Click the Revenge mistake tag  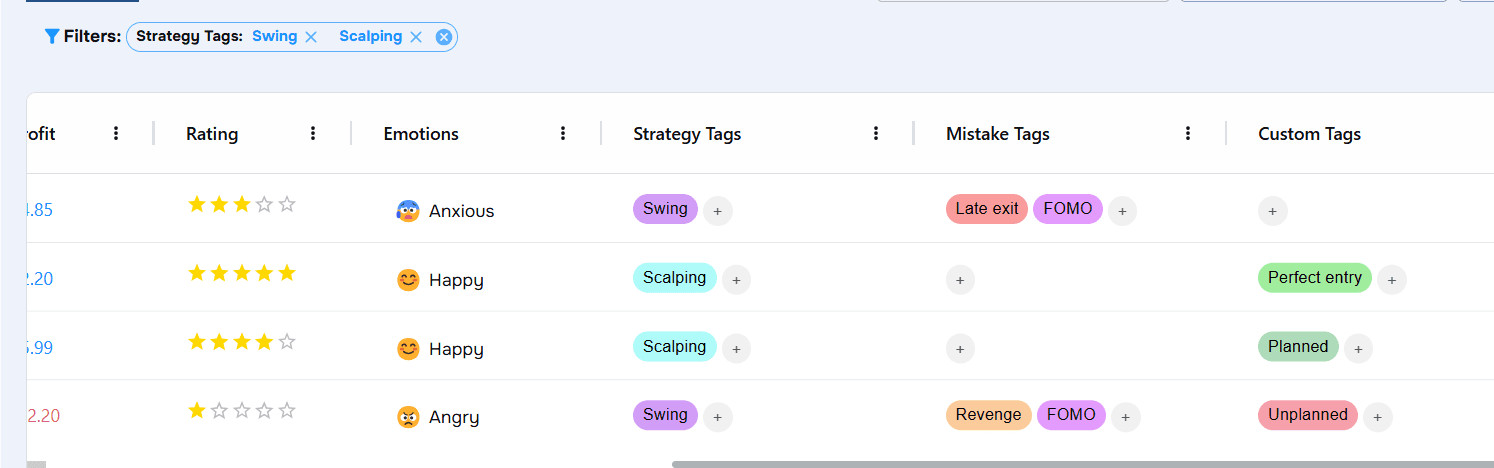[x=988, y=415]
